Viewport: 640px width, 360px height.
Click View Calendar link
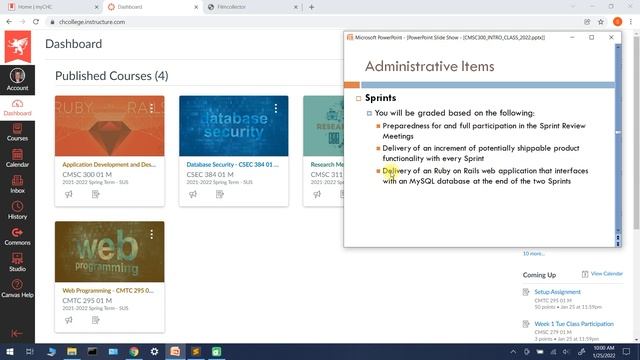tap(607, 273)
